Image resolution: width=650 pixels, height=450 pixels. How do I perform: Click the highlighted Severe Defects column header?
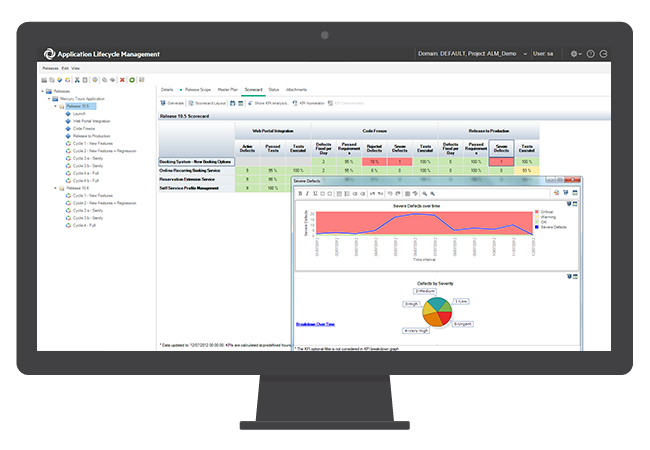click(501, 148)
